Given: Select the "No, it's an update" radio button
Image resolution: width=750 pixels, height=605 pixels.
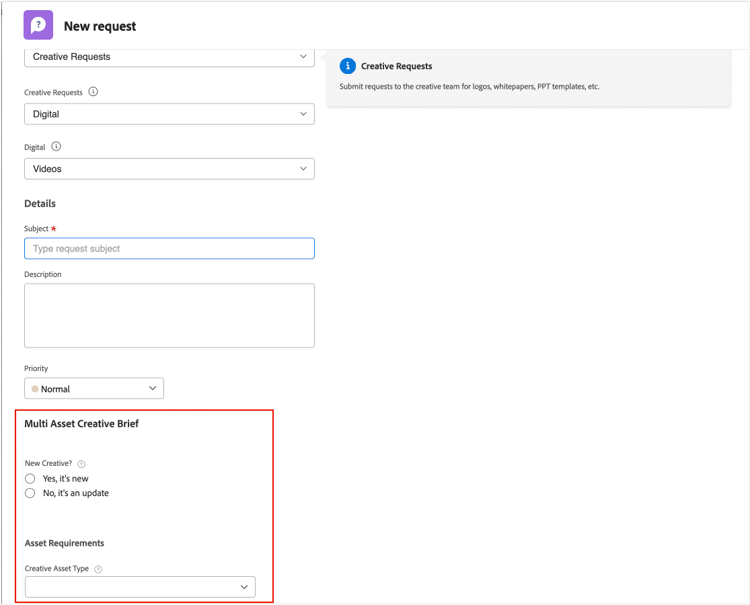Looking at the screenshot, I should [x=30, y=493].
